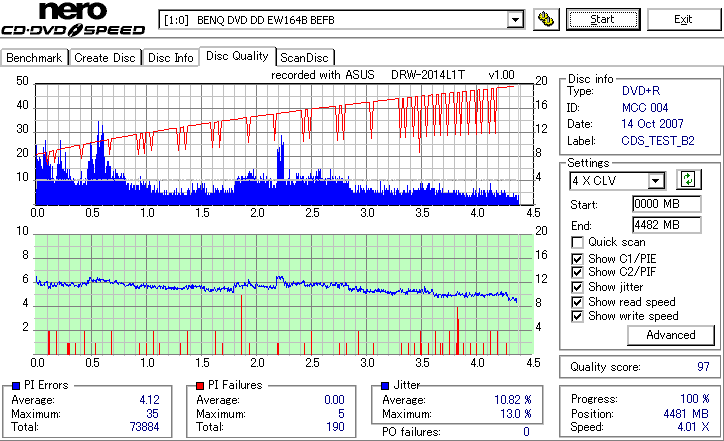Toggle the Show C2/PIF checkbox
This screenshot has height=441, width=724.
[577, 272]
